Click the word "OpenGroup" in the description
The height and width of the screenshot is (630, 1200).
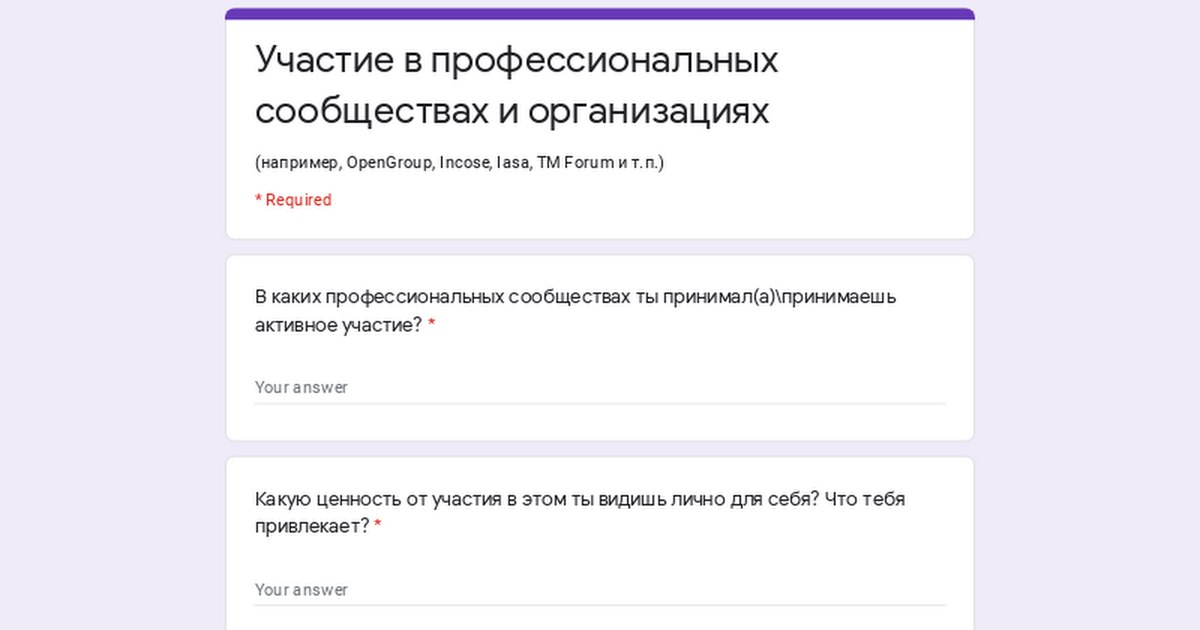390,162
